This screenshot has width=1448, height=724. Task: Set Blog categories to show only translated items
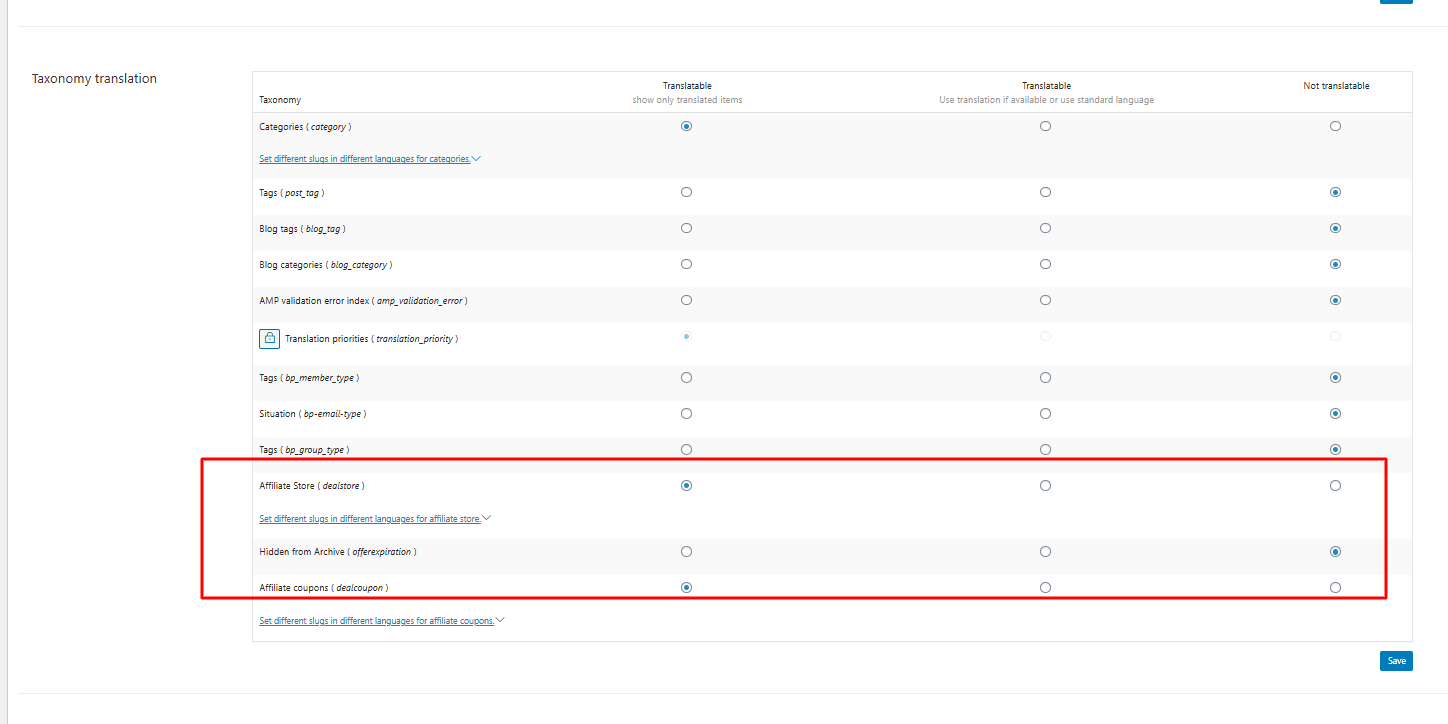(686, 264)
